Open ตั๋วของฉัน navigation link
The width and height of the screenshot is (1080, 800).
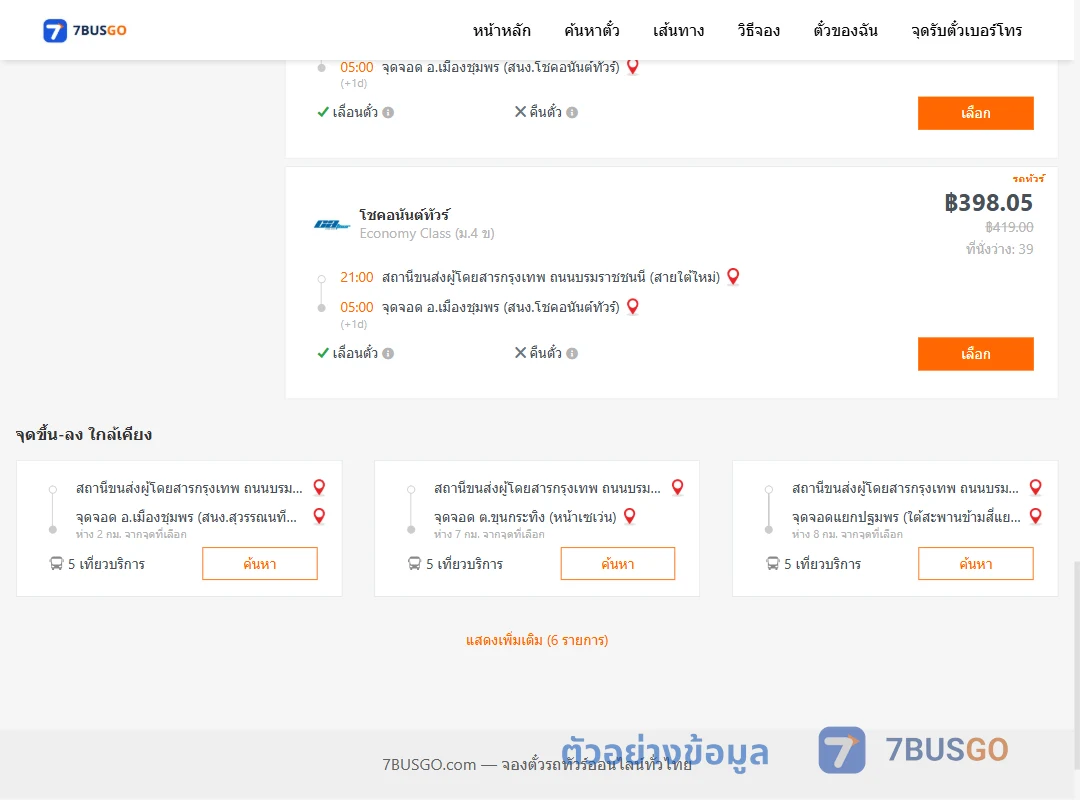point(845,30)
